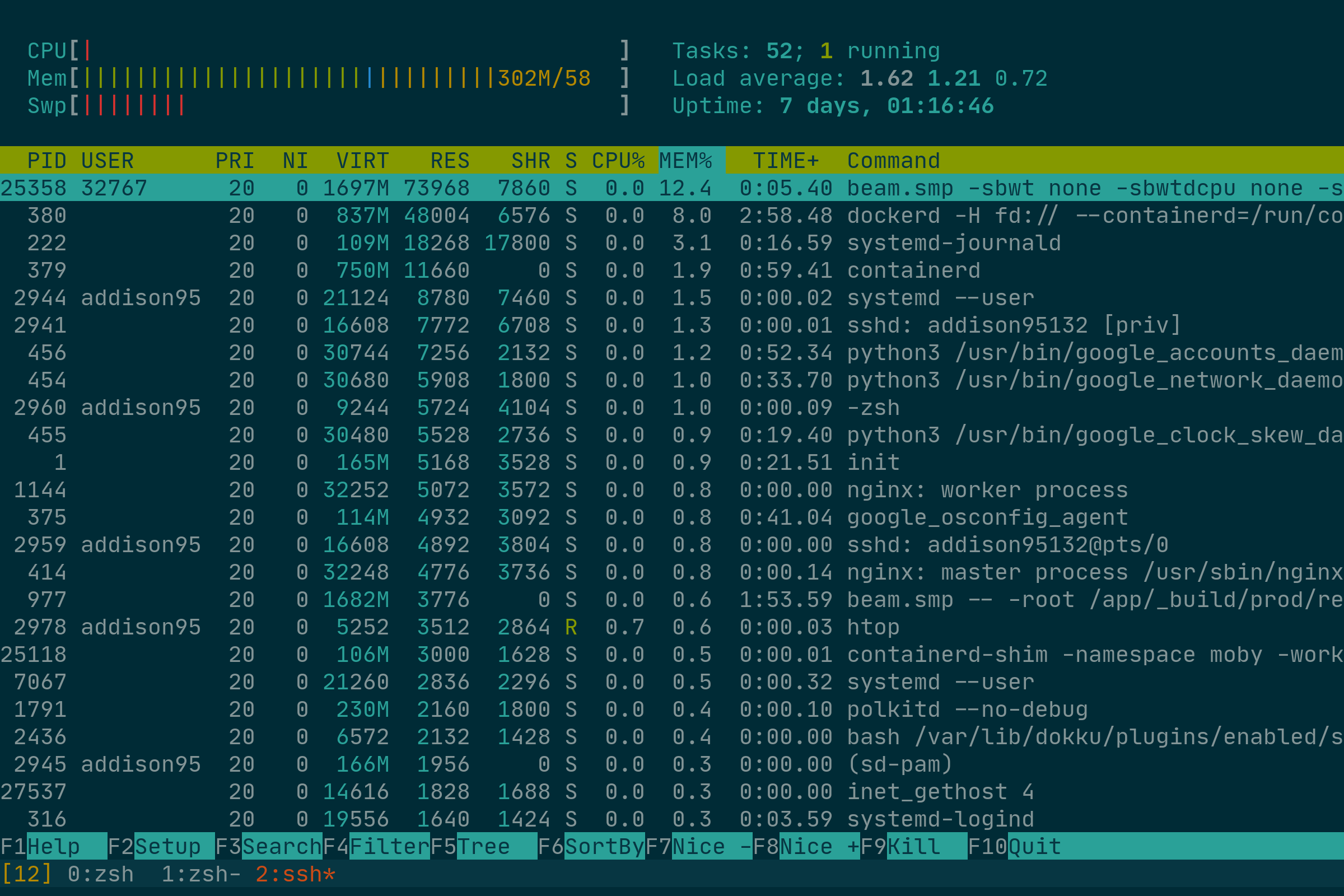Viewport: 1344px width, 896px height.
Task: Click the PID column header
Action: coord(47,161)
